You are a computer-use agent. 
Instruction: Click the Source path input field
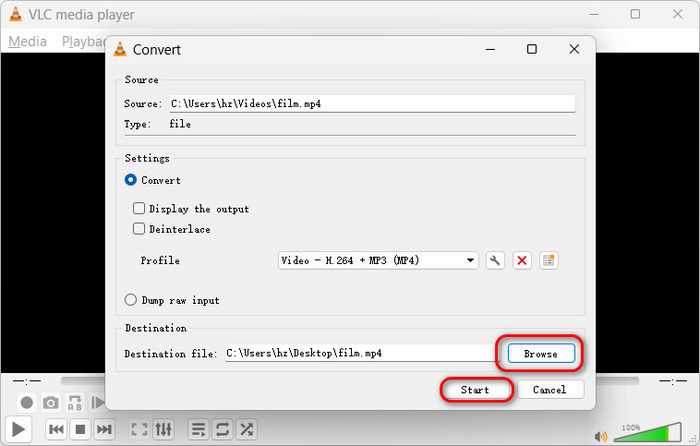coord(372,104)
